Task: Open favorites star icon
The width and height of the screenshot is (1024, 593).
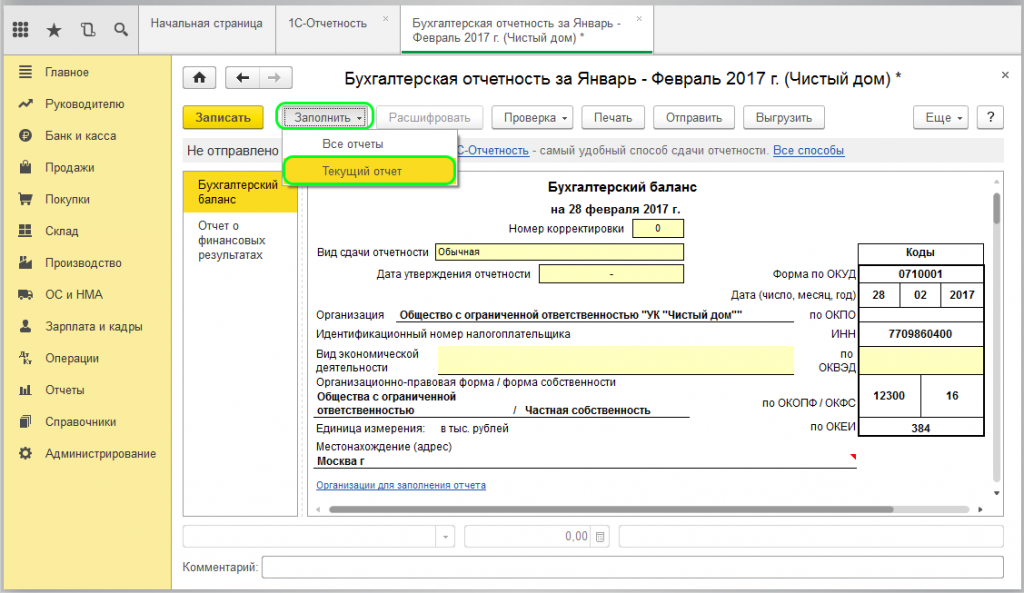Action: 54,29
